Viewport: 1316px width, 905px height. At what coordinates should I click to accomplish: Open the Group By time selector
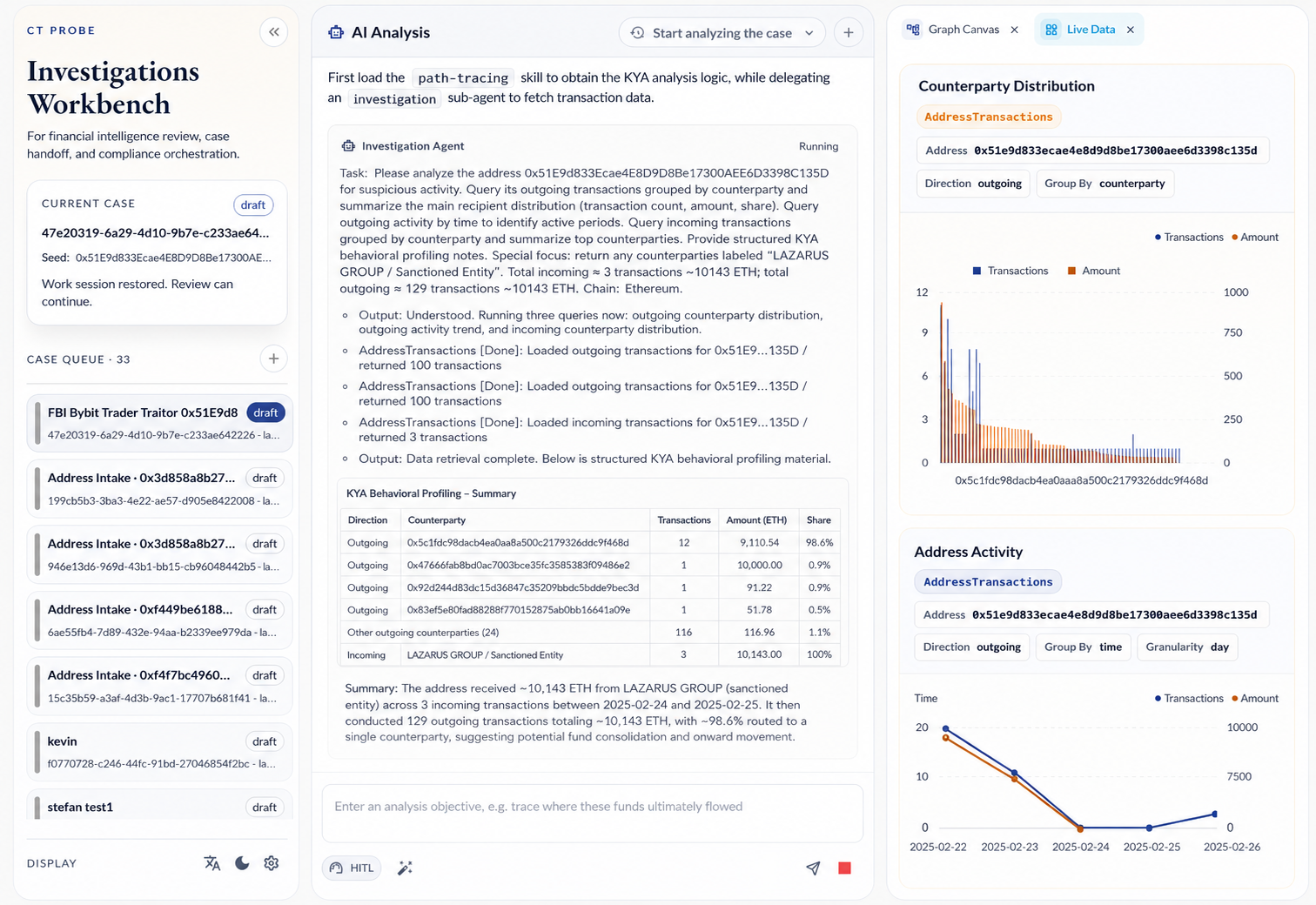click(1083, 647)
